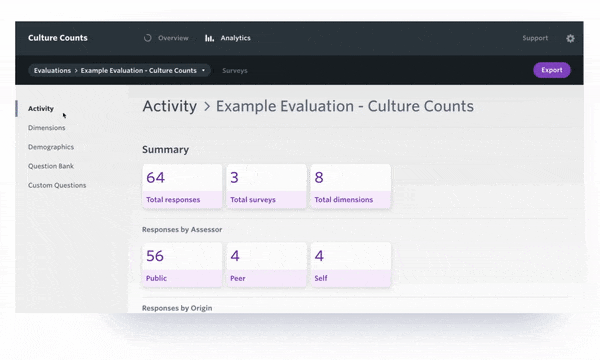Open Demographics in the sidebar
This screenshot has width=600, height=360.
51,147
